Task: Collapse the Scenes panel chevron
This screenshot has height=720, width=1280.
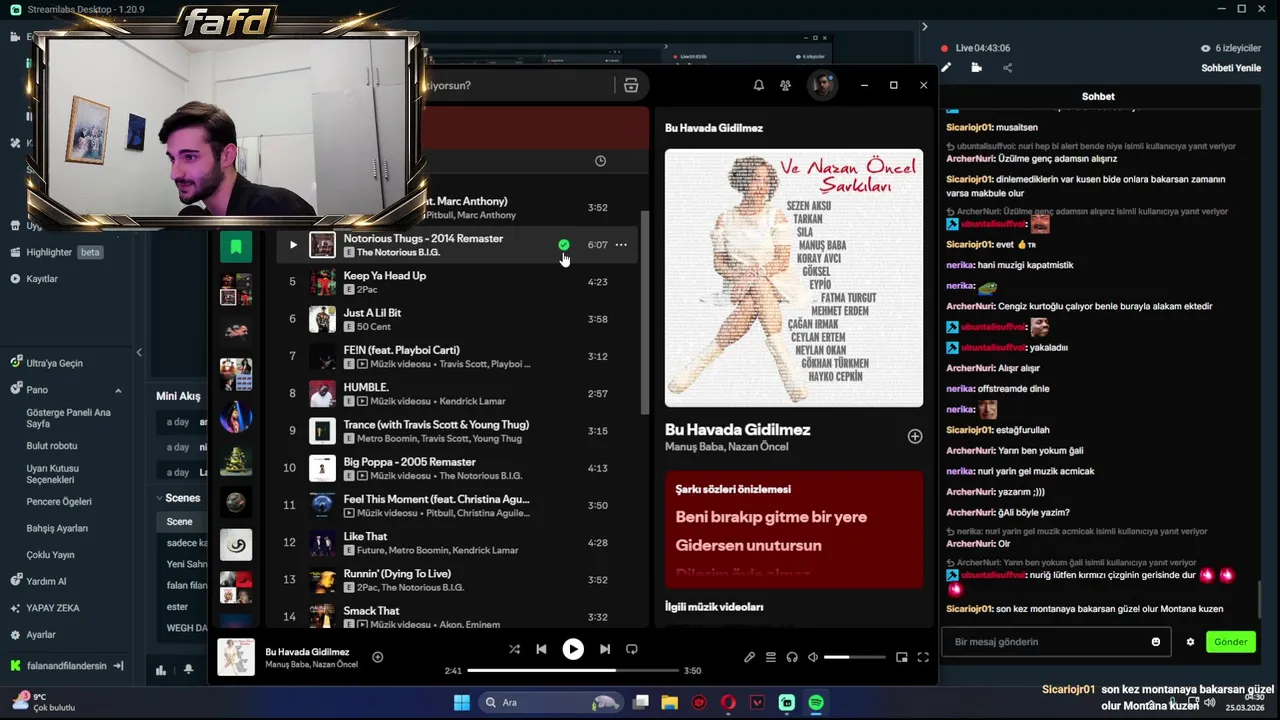Action: pos(159,498)
